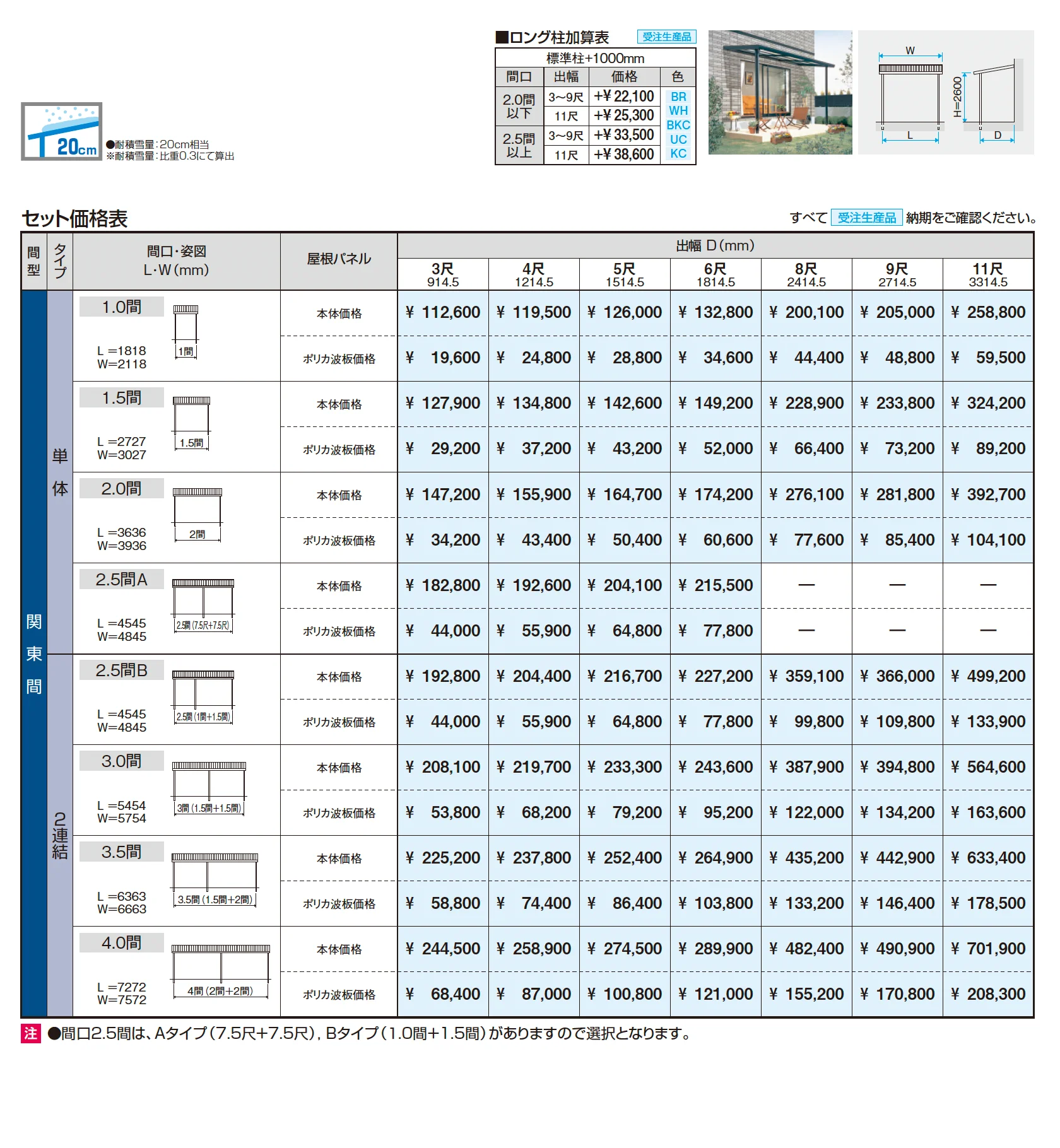This screenshot has height=1148, width=1060.
Task: Click the 標準柱+1000mm header
Action: click(x=596, y=58)
